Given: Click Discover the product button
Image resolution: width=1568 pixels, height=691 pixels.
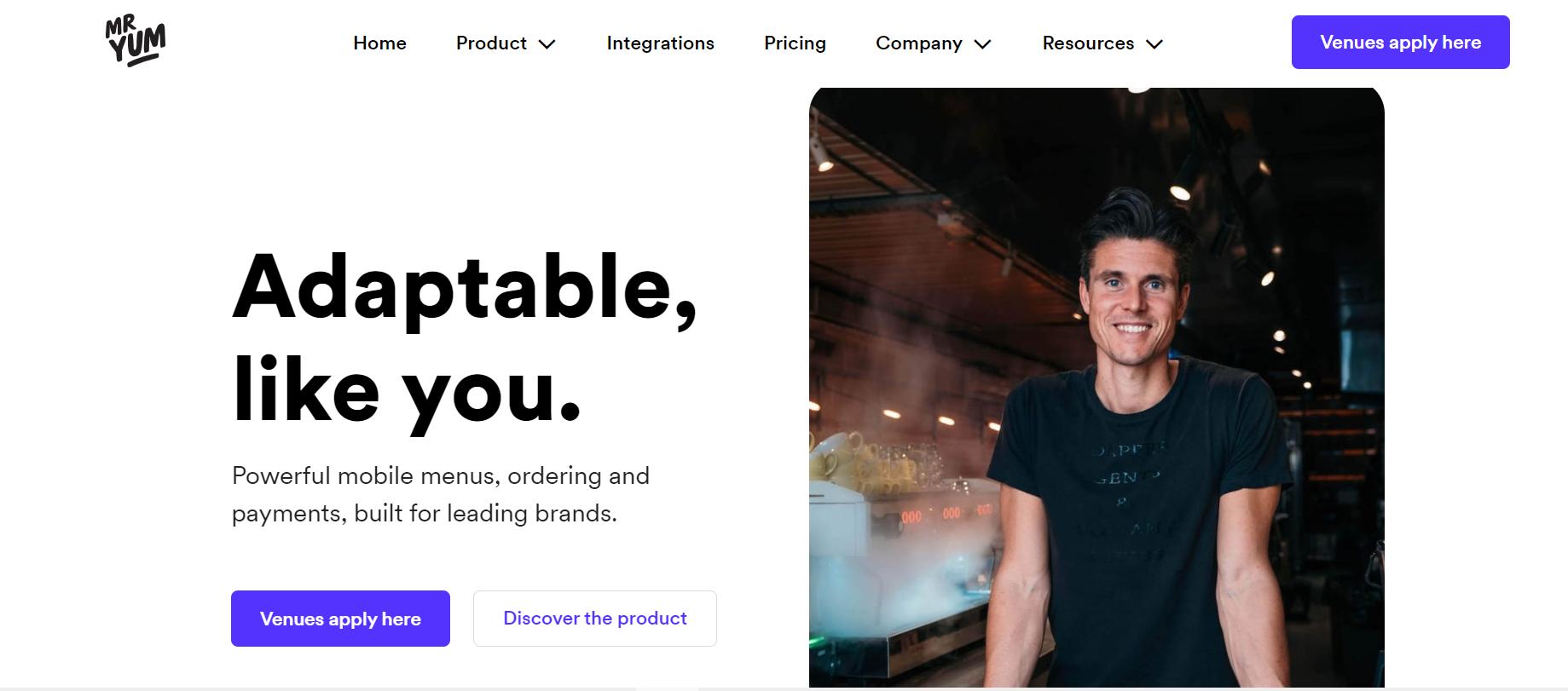Looking at the screenshot, I should click(594, 619).
